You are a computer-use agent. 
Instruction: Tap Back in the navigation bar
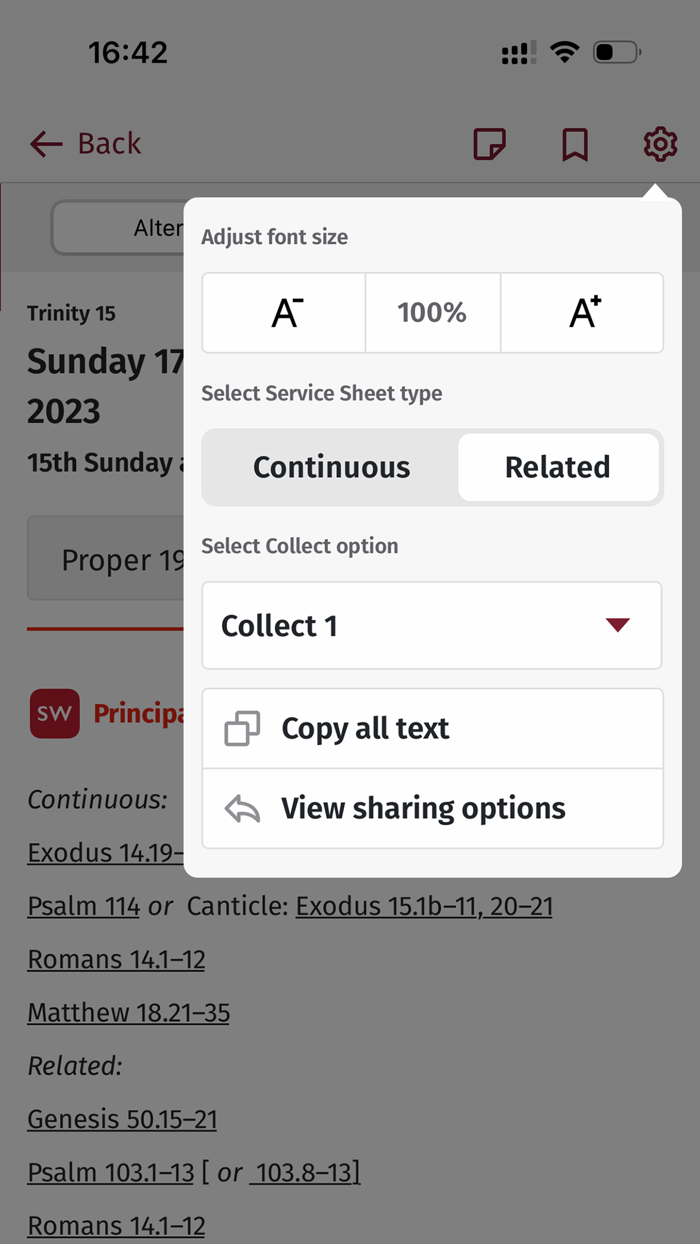coord(110,144)
